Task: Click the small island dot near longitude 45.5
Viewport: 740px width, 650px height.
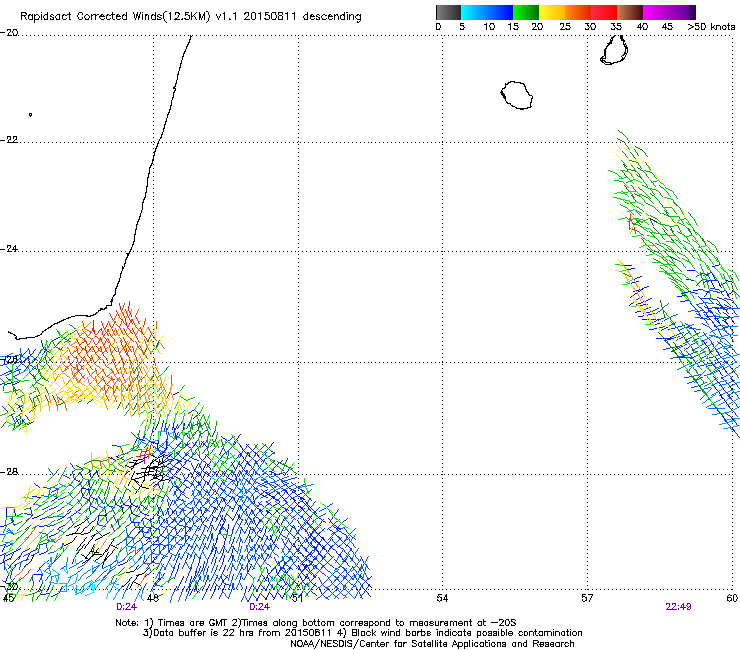Action: 30,114
